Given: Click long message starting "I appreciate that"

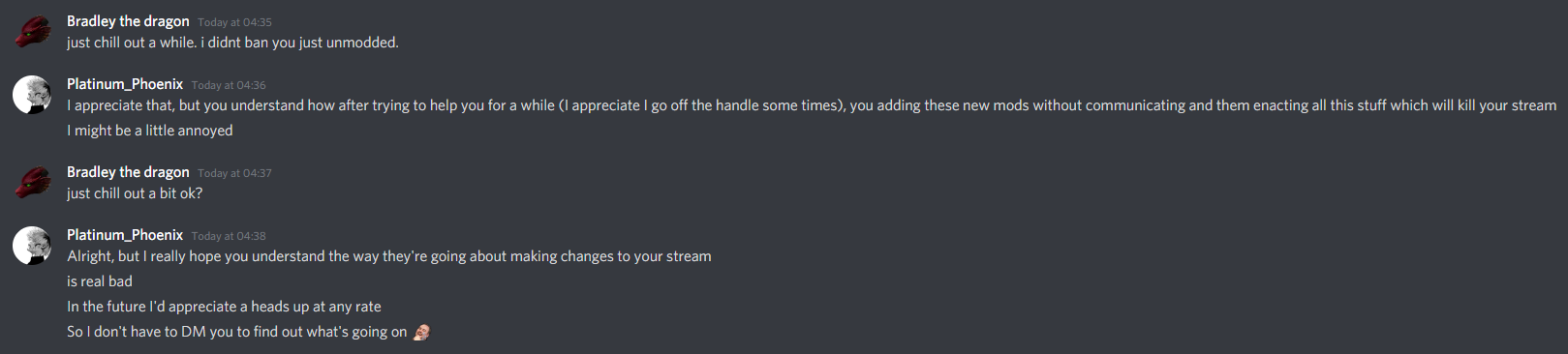Looking at the screenshot, I should [812, 105].
